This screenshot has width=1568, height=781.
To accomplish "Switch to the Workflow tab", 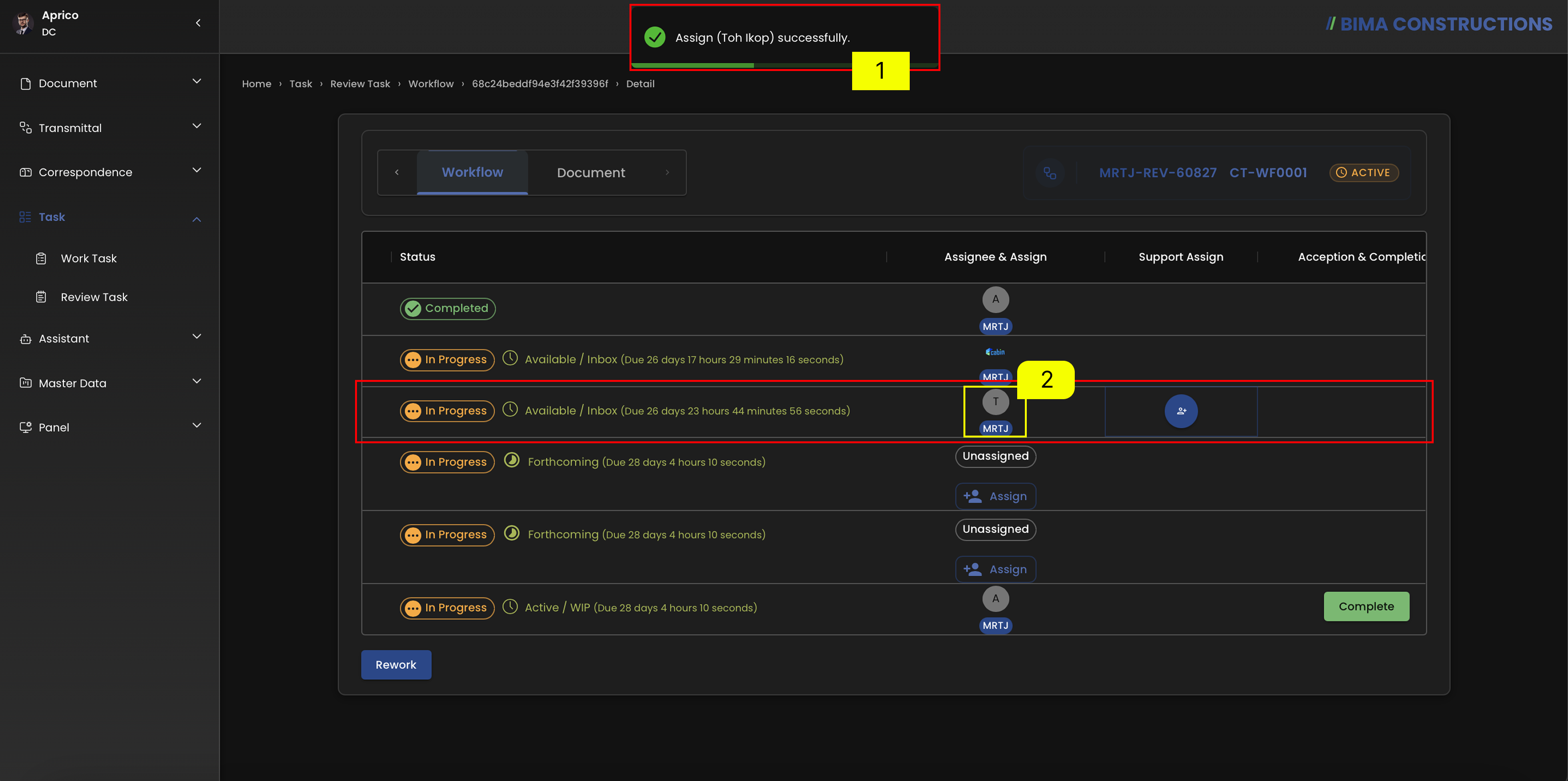I will pyautogui.click(x=472, y=172).
